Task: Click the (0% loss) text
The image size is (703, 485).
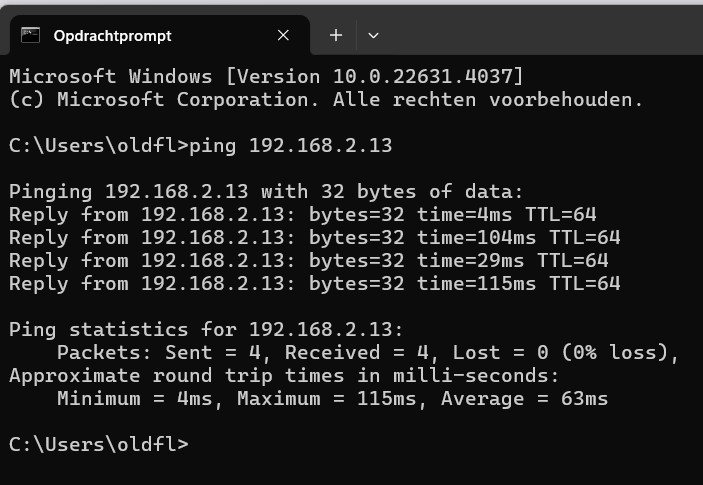Action: click(x=621, y=353)
